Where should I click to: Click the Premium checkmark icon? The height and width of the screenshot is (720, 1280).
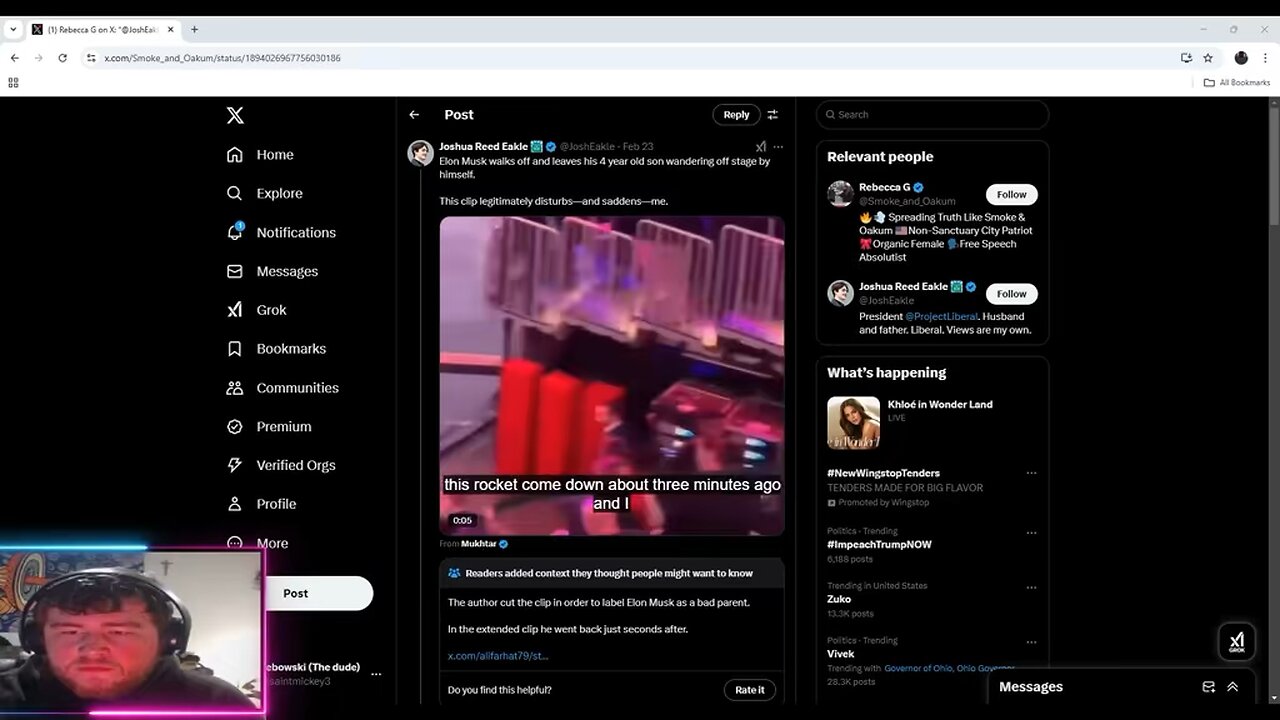(x=235, y=426)
